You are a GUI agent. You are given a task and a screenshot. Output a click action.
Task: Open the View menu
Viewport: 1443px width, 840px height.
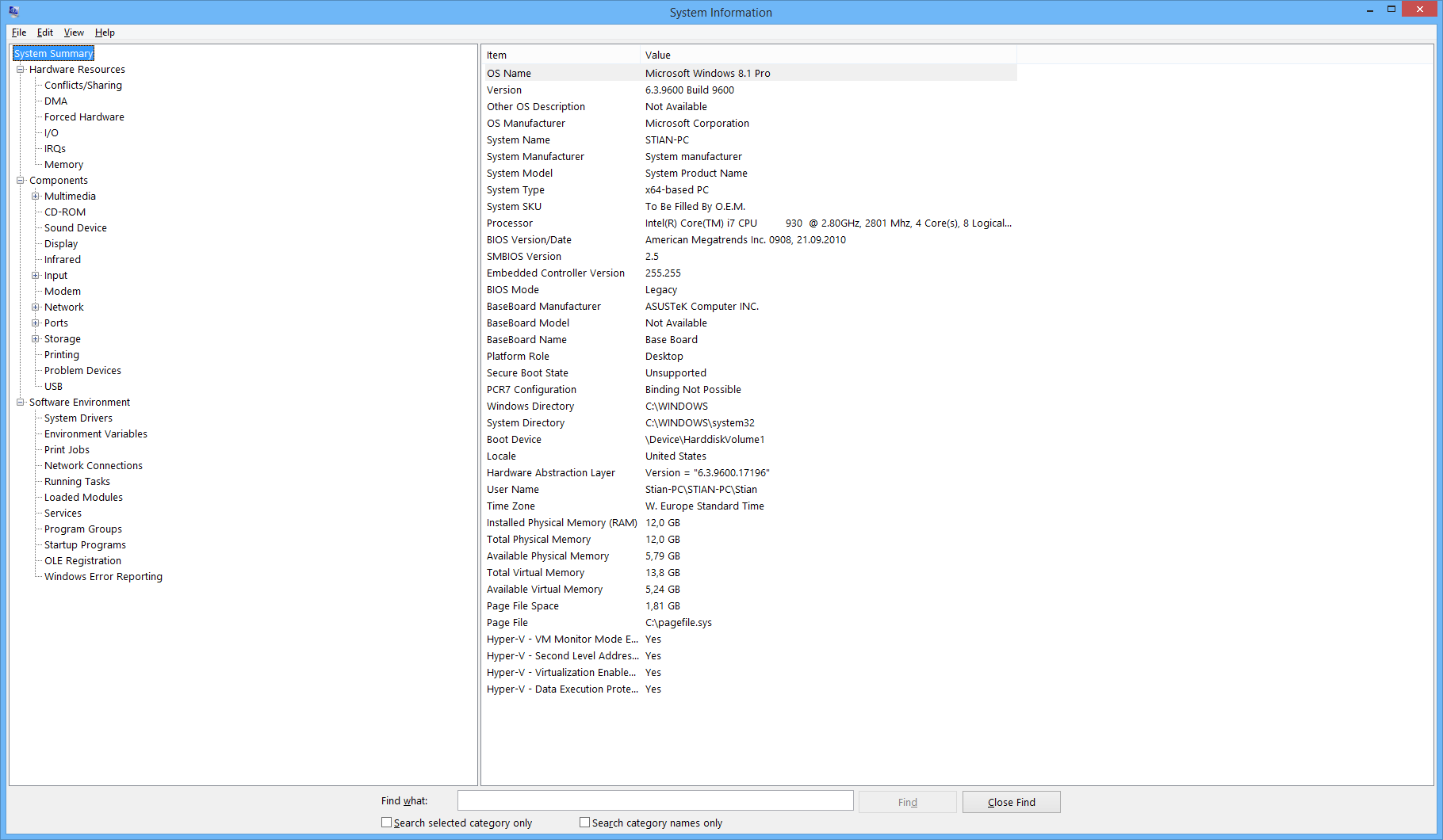[x=74, y=32]
